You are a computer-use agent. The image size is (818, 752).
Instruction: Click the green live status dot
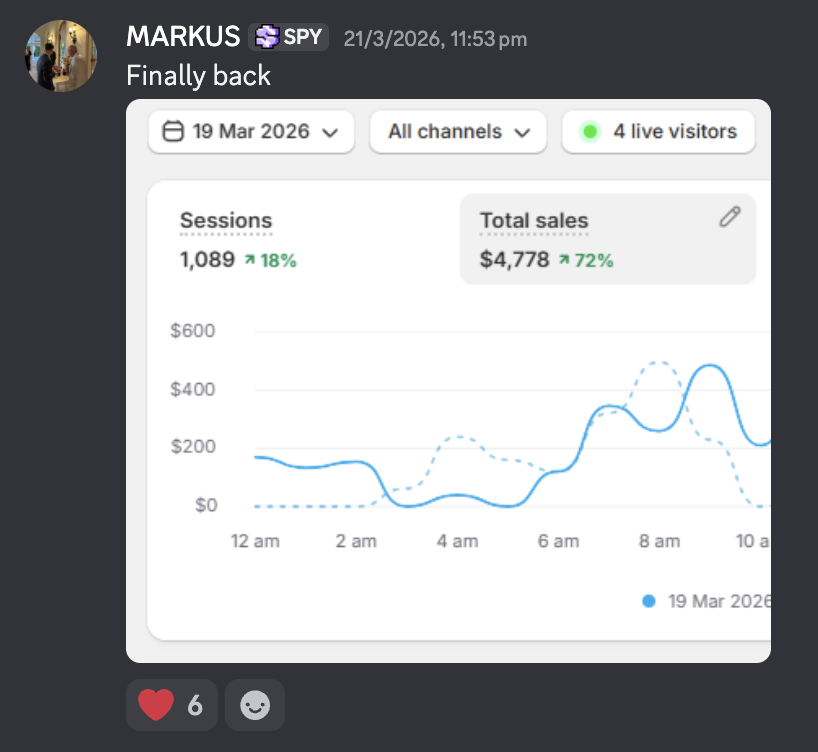coord(590,132)
